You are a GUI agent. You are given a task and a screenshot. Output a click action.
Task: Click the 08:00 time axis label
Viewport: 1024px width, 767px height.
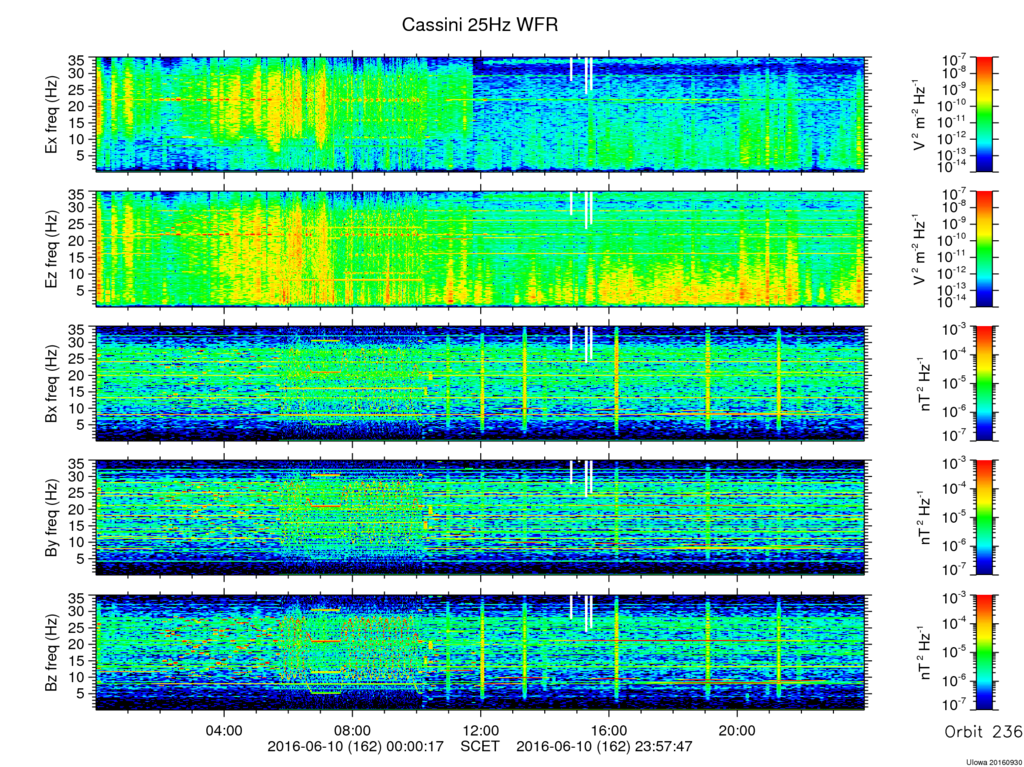pyautogui.click(x=353, y=730)
